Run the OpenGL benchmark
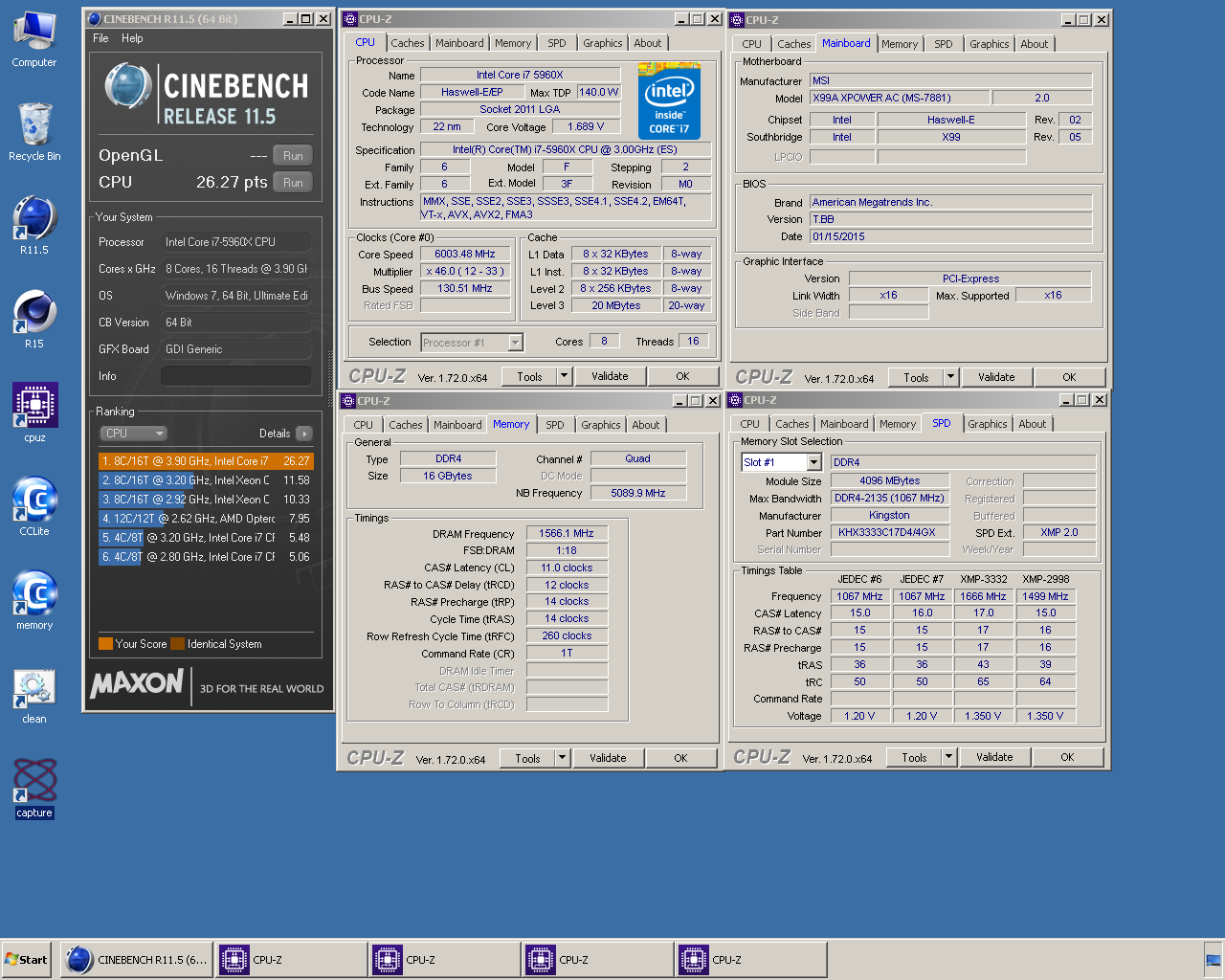This screenshot has height=980, width=1225. pyautogui.click(x=293, y=155)
